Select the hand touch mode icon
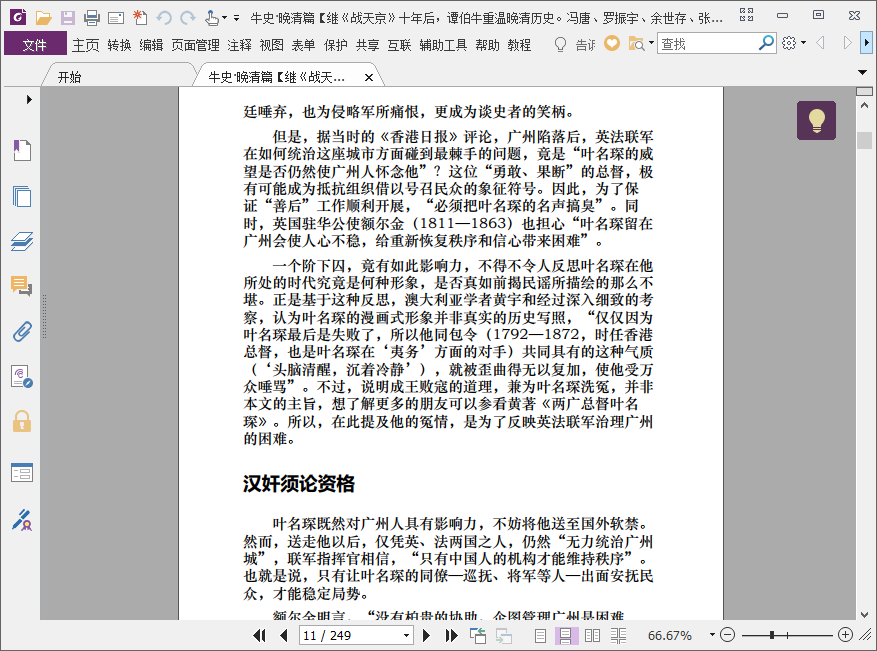877x651 pixels. [x=212, y=18]
